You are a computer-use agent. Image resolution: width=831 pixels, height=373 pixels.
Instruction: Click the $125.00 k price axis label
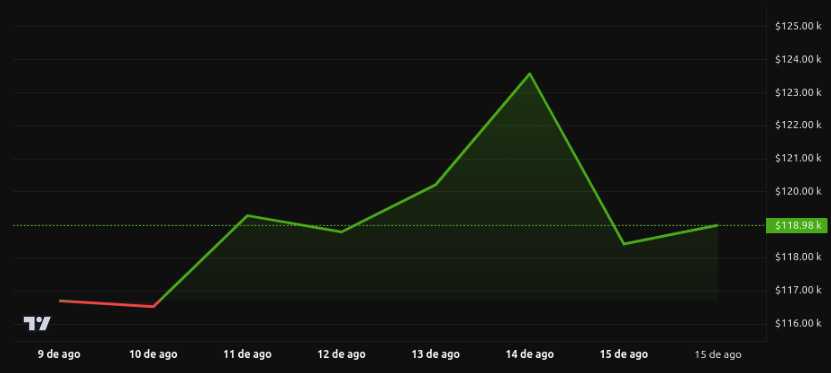[x=798, y=26]
